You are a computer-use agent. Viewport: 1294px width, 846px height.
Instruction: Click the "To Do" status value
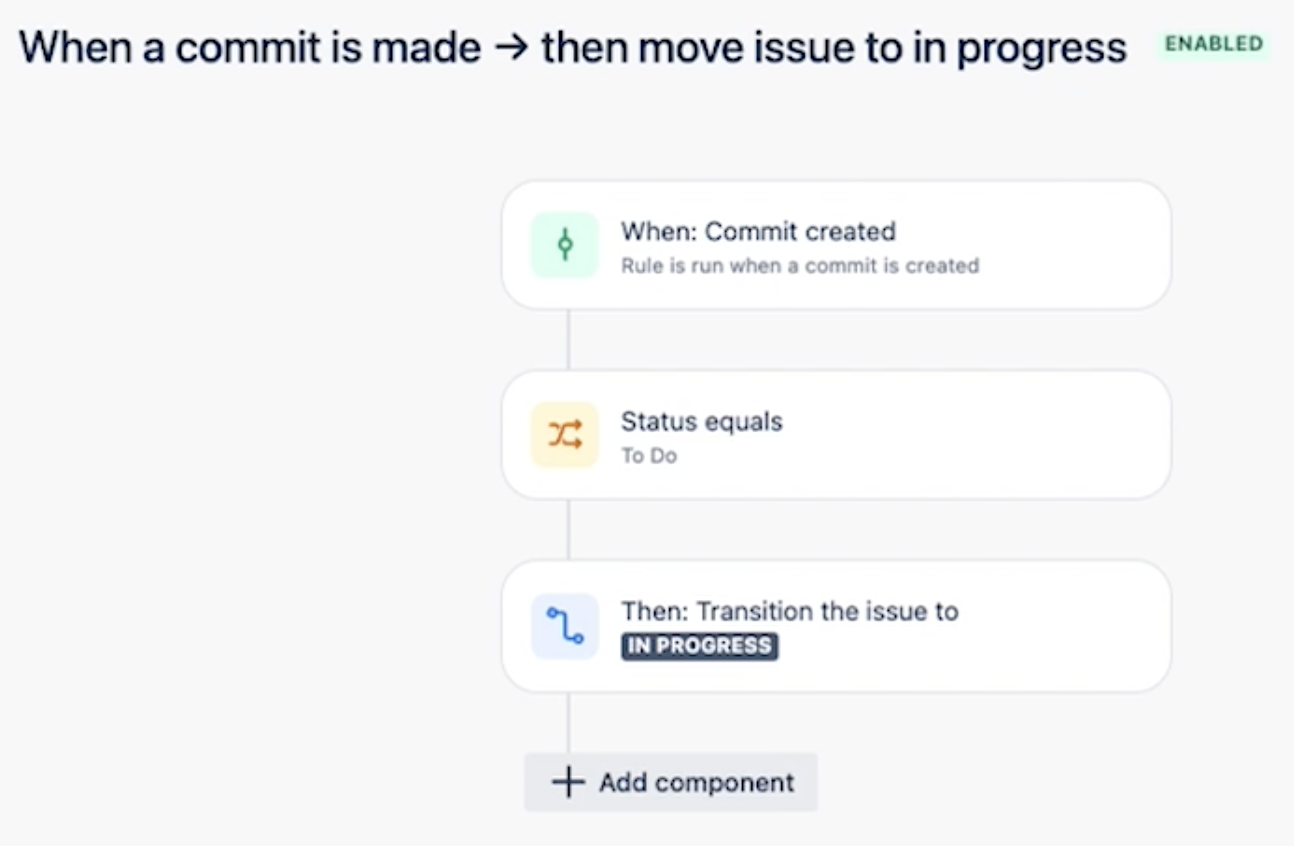coord(648,456)
